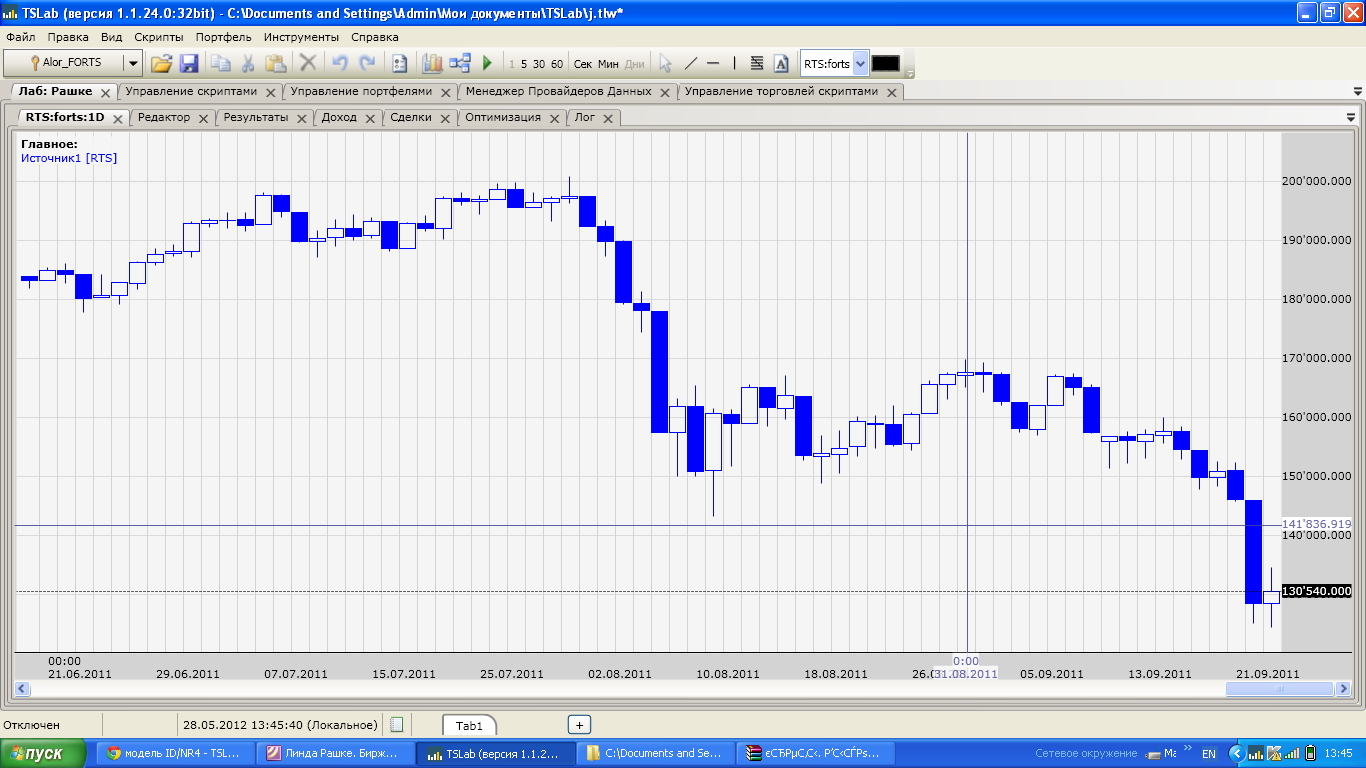1366x768 pixels.
Task: Open the Файл menu
Action: point(21,37)
